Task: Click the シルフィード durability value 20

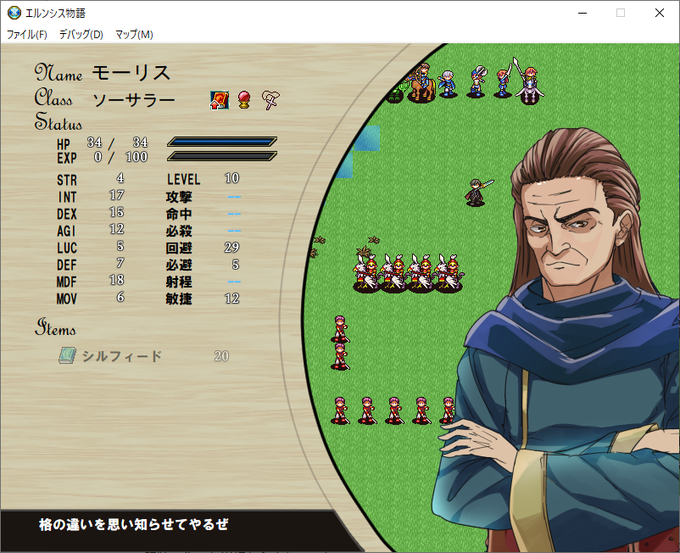Action: click(x=221, y=356)
